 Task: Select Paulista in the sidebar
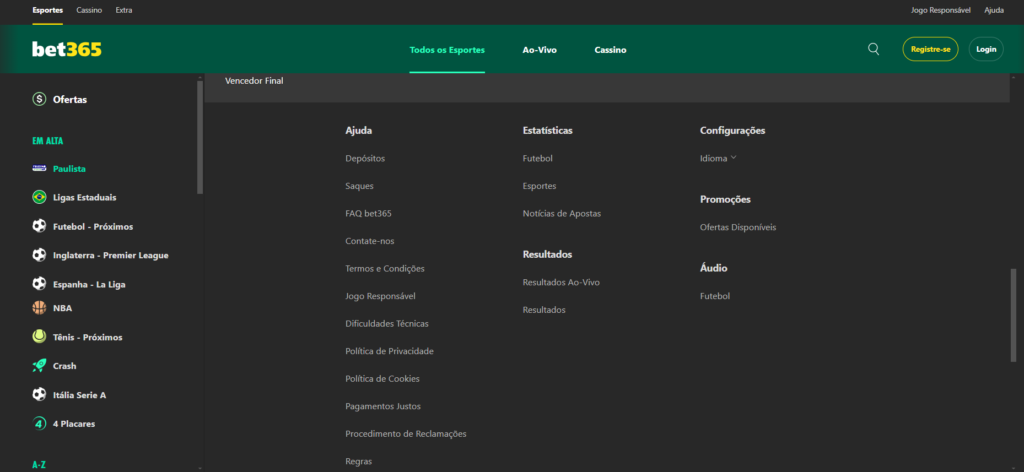(x=69, y=168)
